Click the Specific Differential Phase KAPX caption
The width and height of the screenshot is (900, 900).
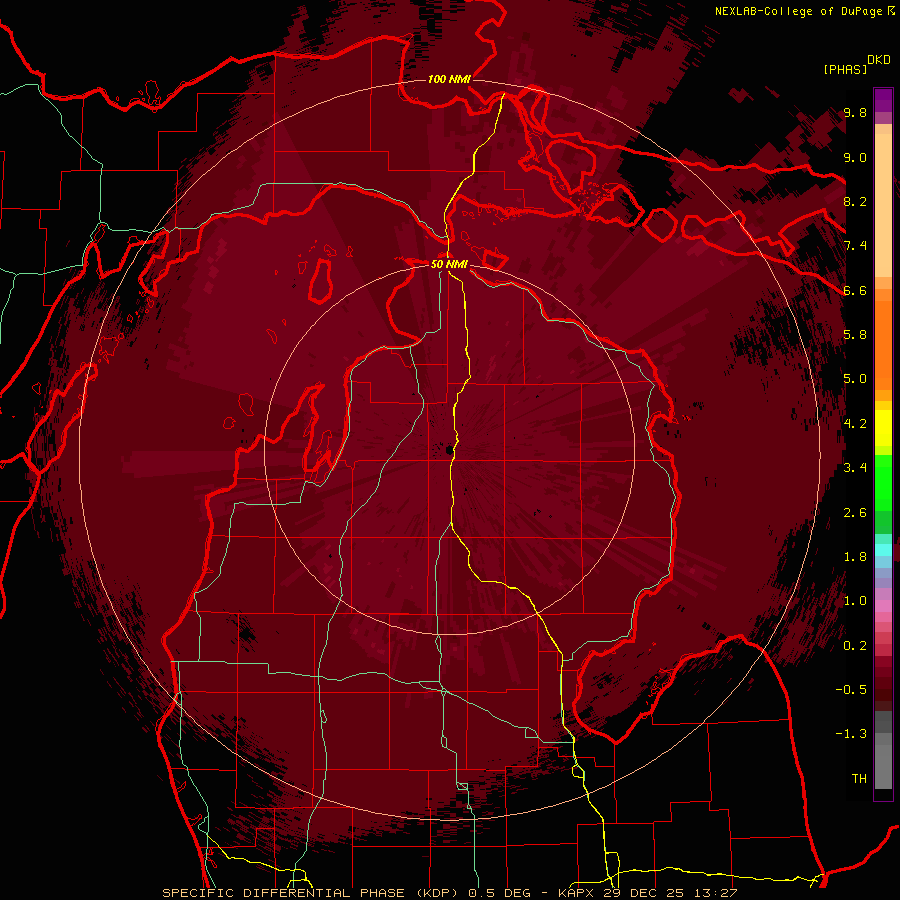click(x=449, y=893)
